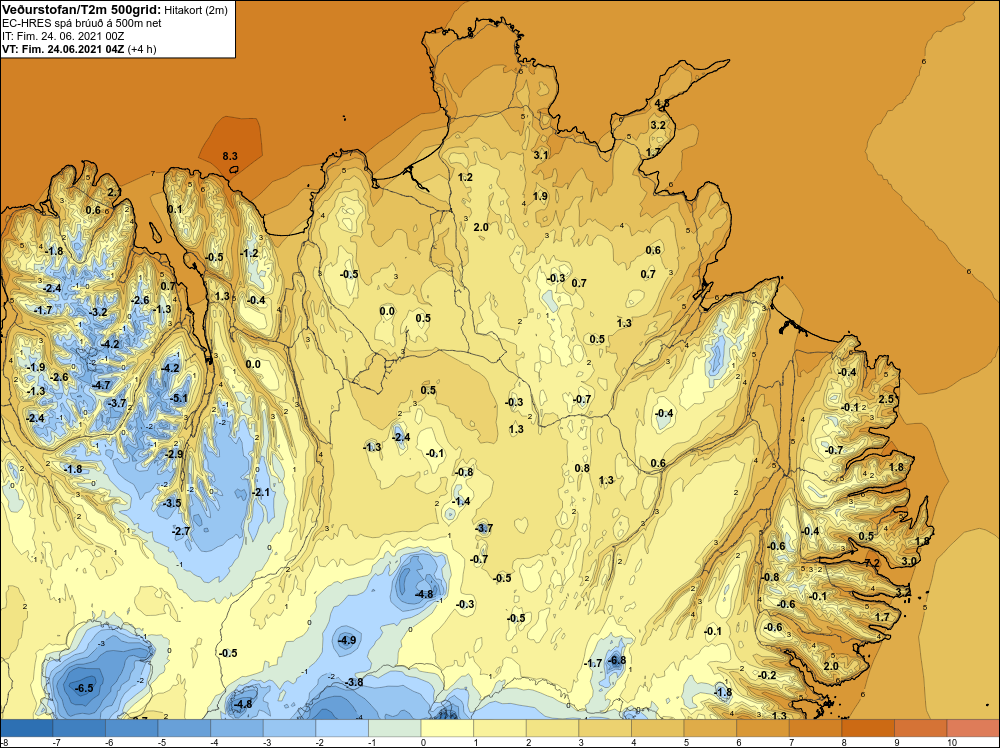This screenshot has height=748, width=1000.
Task: Click the legend swatch right of 10
Action: pyautogui.click(x=973, y=728)
